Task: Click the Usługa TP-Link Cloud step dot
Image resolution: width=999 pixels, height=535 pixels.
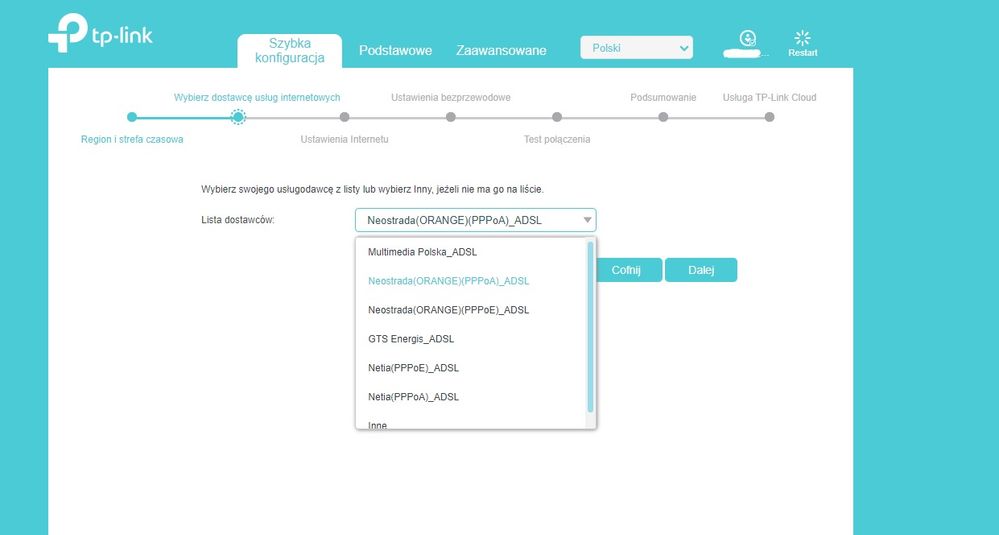Action: (770, 117)
